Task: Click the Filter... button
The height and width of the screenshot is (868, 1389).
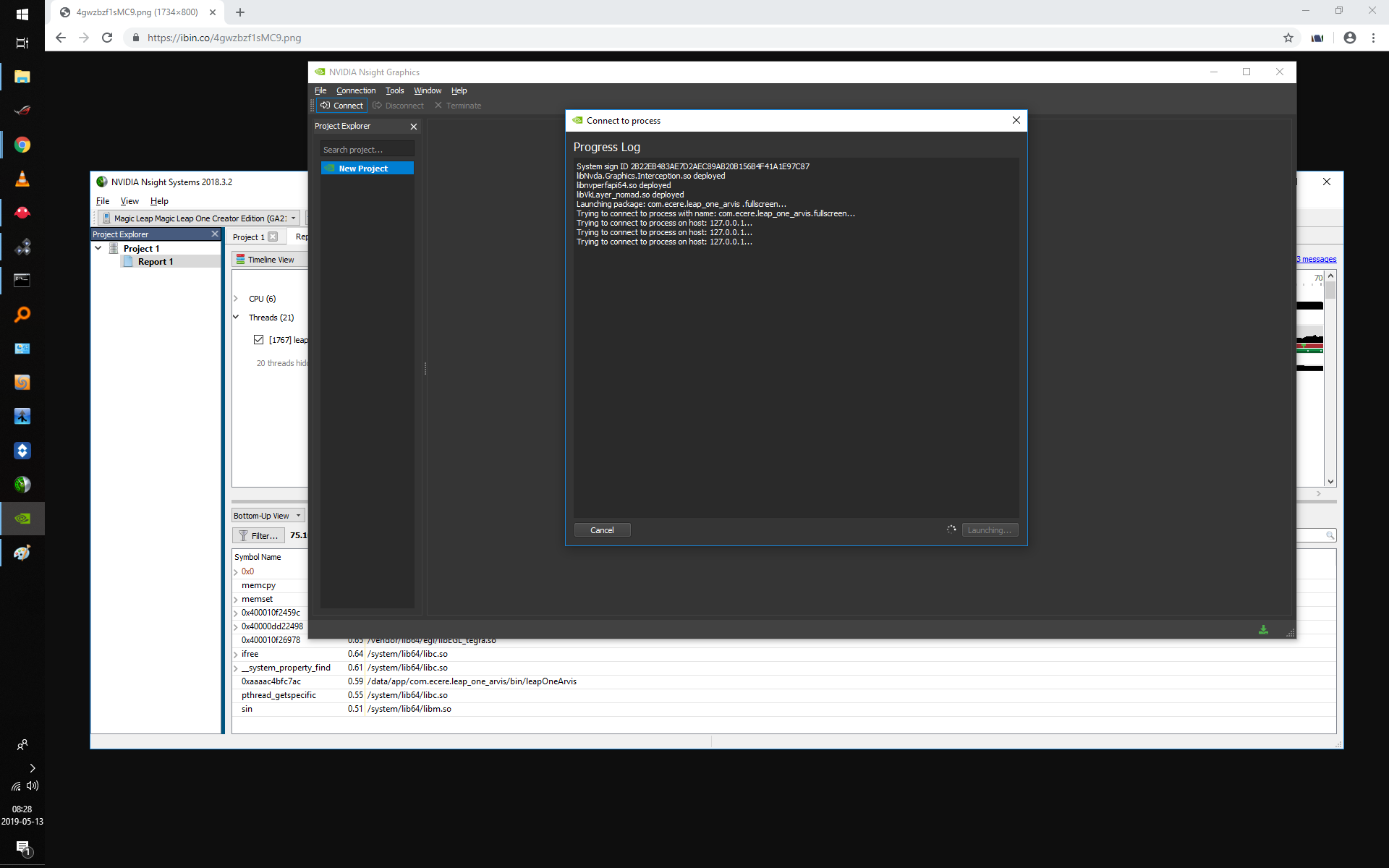Action: (x=258, y=536)
